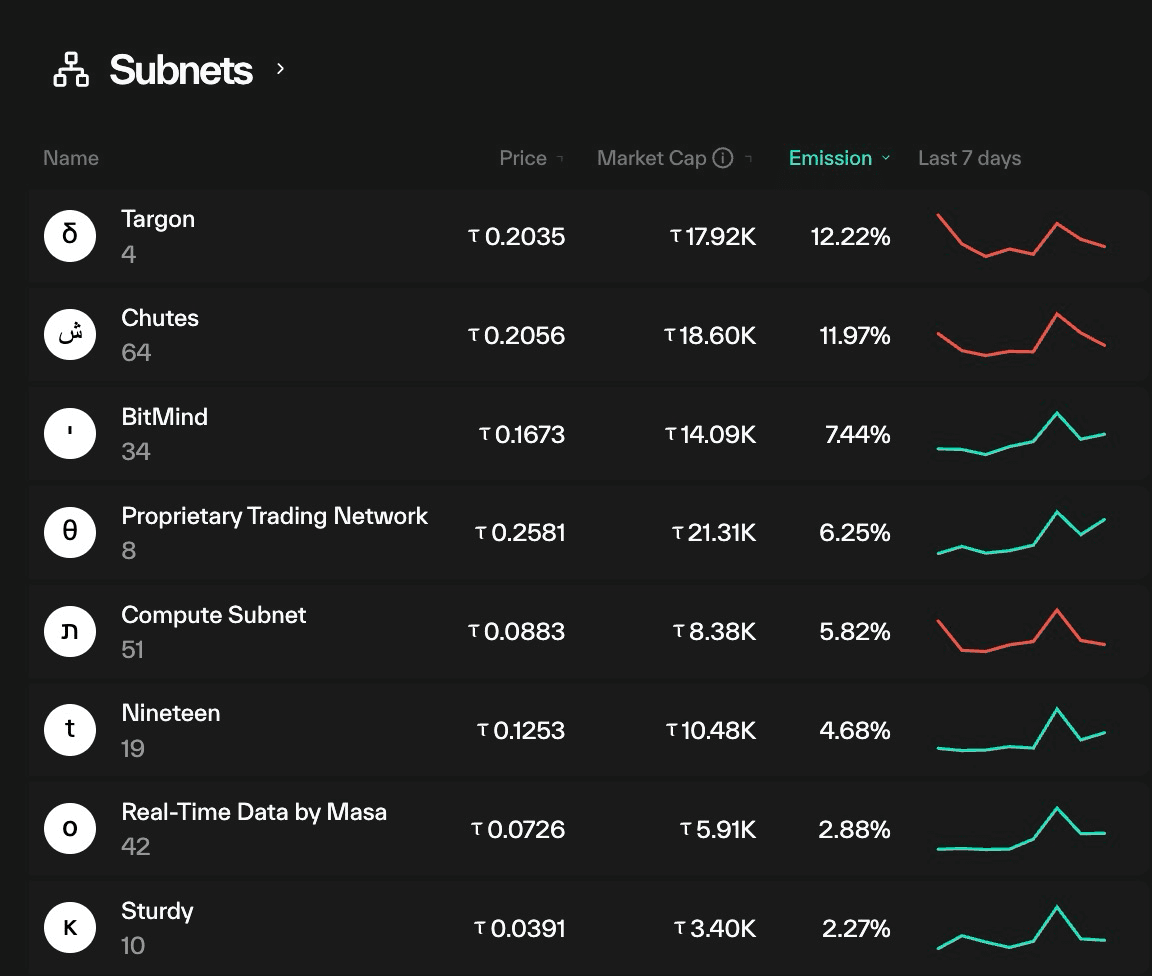This screenshot has width=1152, height=976.
Task: Open Real-Time Data by Masa name
Action: (253, 812)
